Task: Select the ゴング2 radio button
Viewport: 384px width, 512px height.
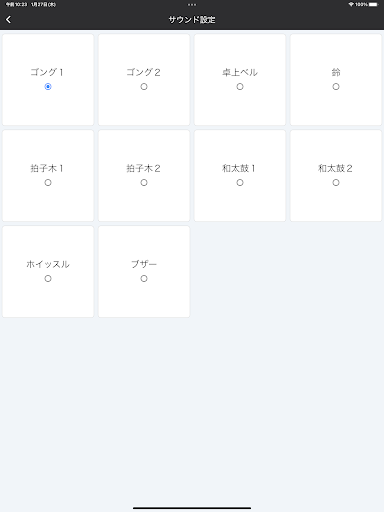Action: pyautogui.click(x=144, y=87)
